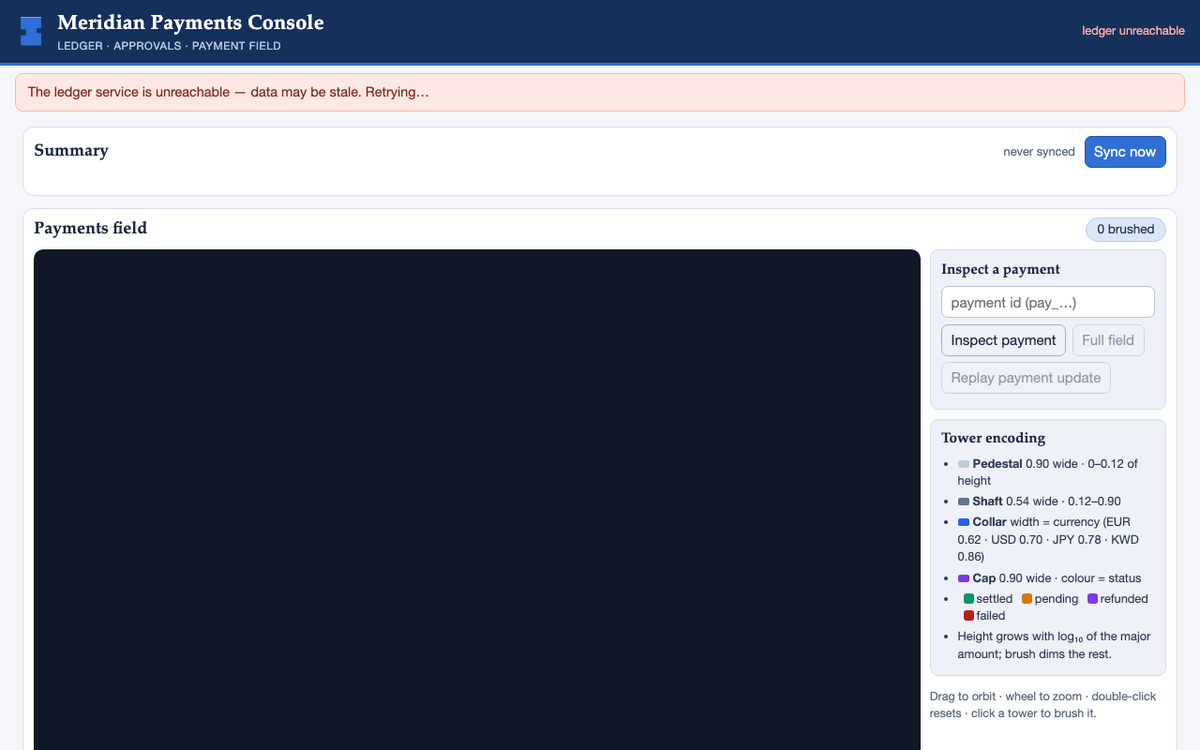Click the 'never synced' label
This screenshot has width=1200, height=750.
coord(1039,152)
